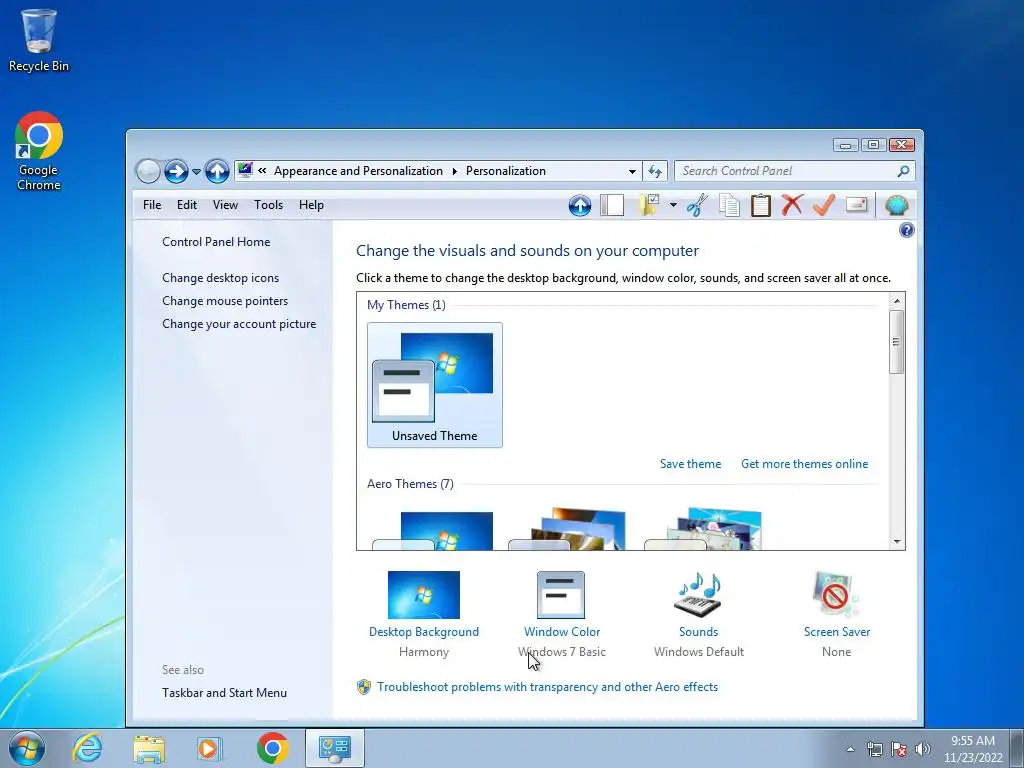Click Get more themes online link
This screenshot has width=1024, height=768.
click(x=805, y=464)
